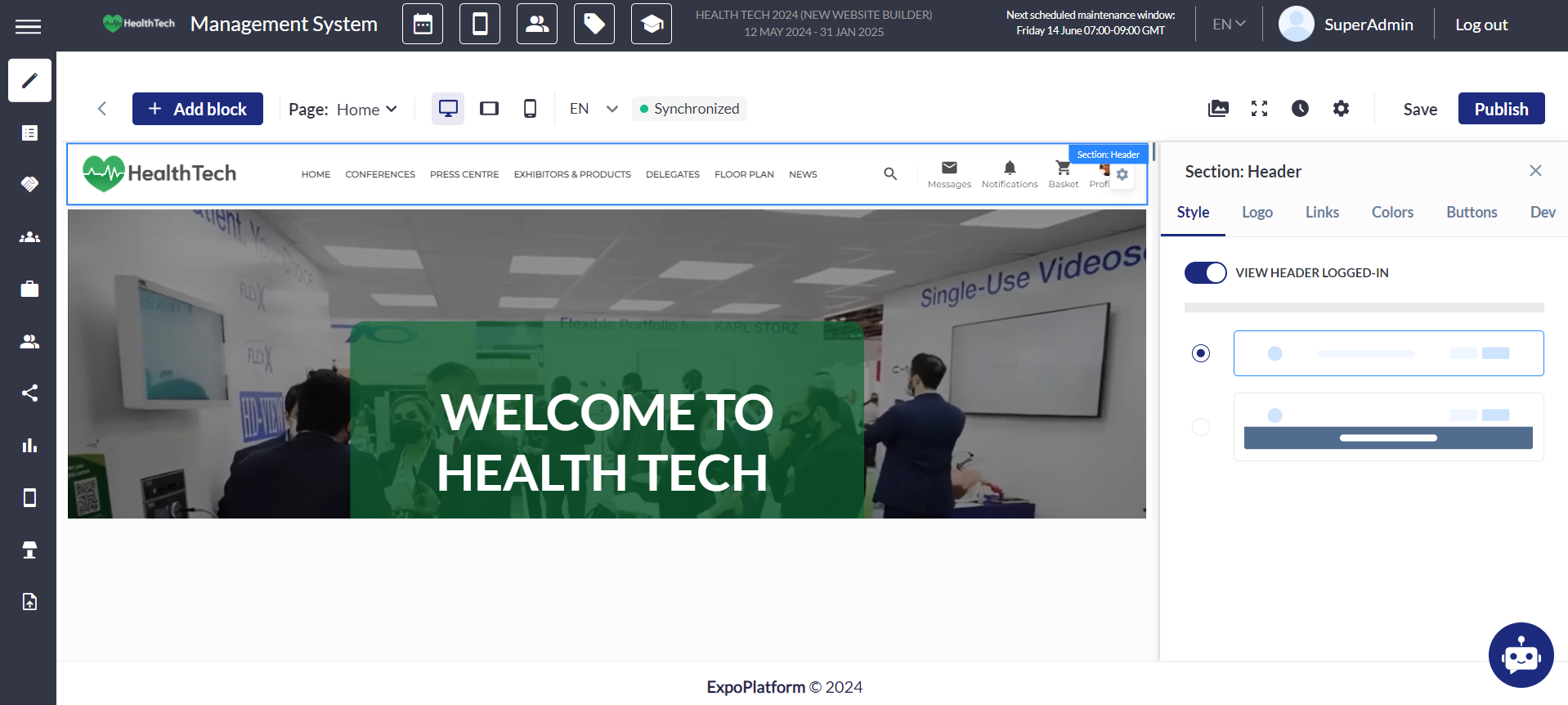
Task: Click the Synchronized status indicator
Action: pos(689,109)
